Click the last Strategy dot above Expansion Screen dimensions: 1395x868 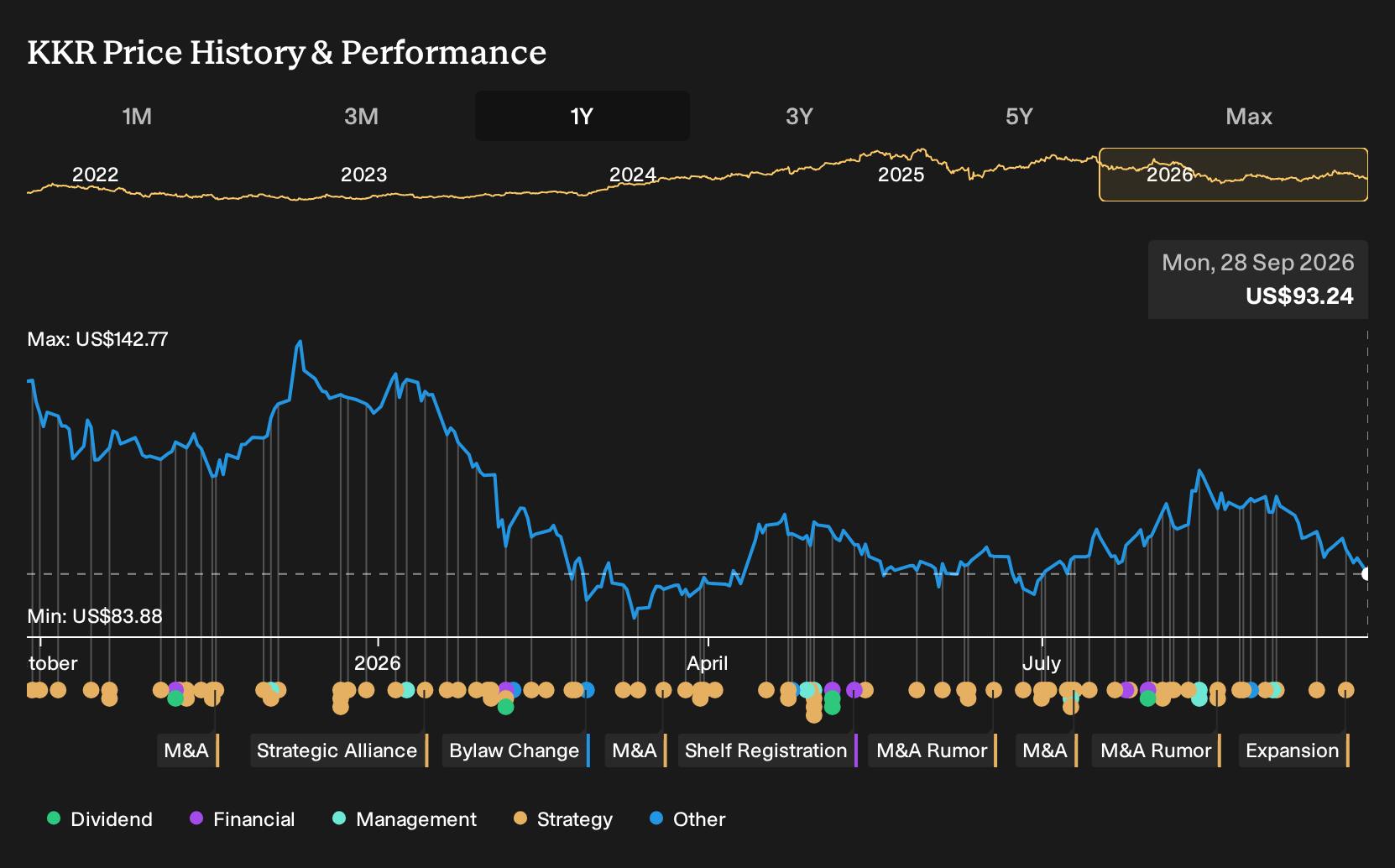pos(1345,690)
